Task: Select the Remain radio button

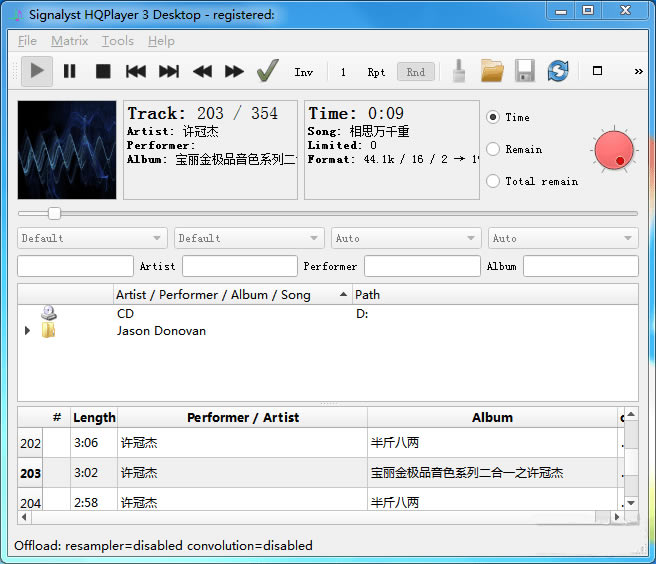Action: pos(493,149)
